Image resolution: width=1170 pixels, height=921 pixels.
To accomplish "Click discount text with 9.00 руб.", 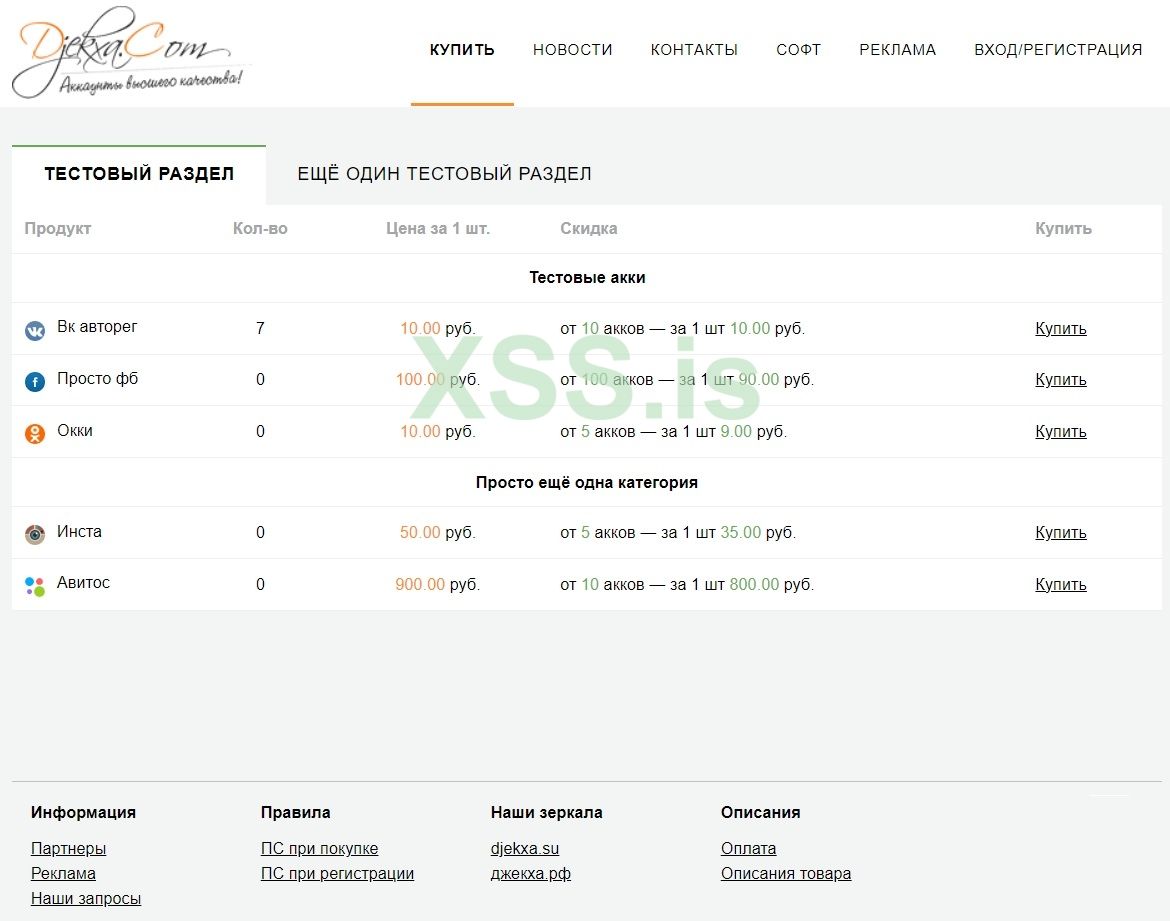I will [x=673, y=431].
